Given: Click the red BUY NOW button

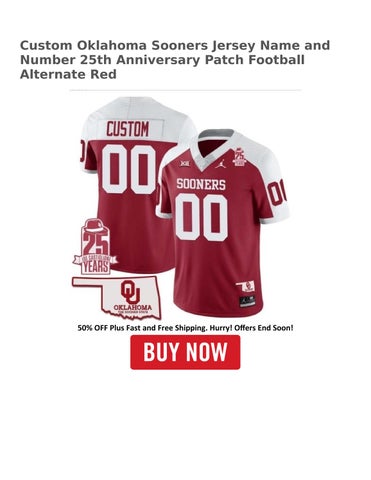Looking at the screenshot, I should [185, 352].
